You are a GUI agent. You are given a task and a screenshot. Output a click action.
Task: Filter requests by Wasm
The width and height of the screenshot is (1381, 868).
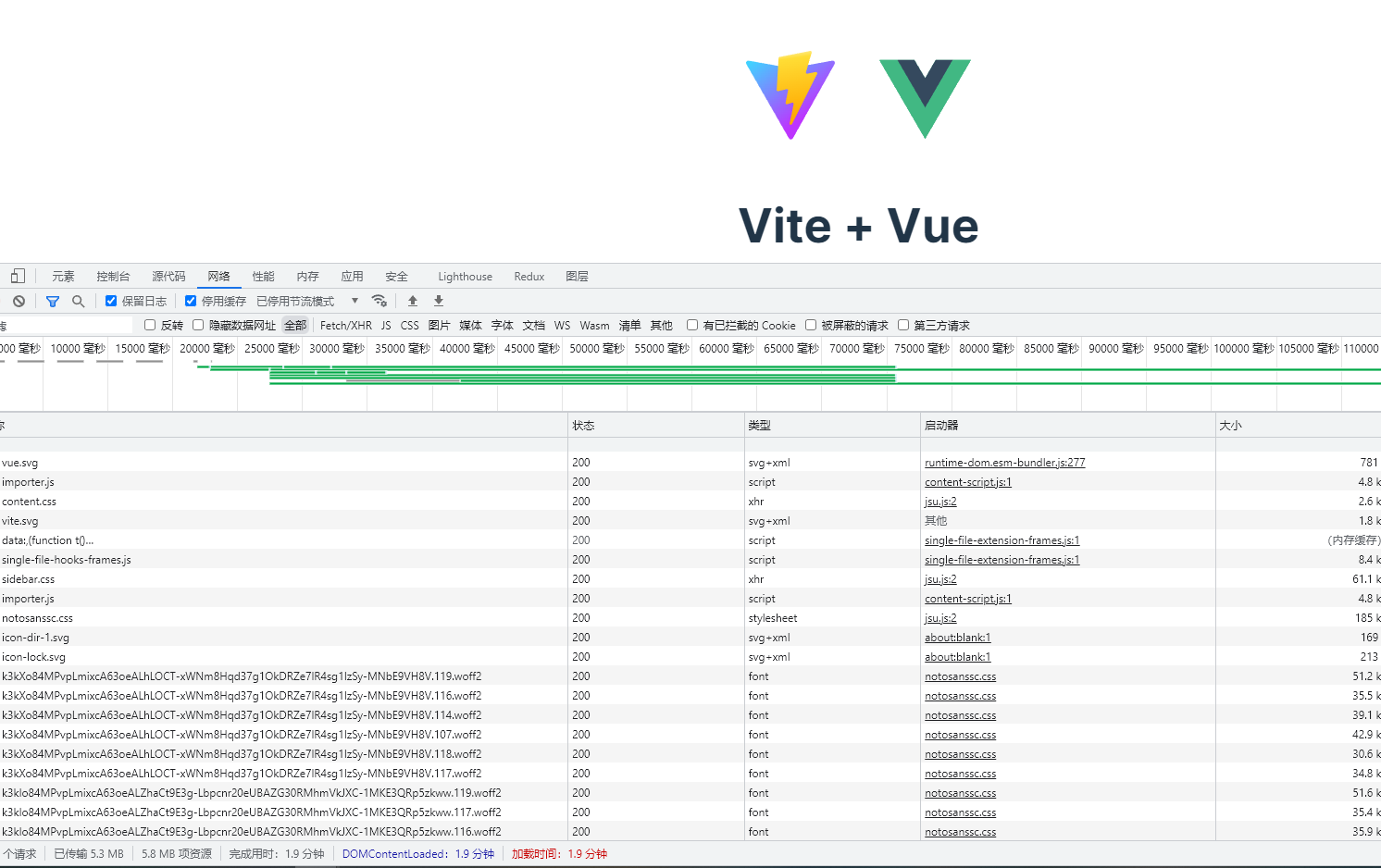tap(594, 325)
